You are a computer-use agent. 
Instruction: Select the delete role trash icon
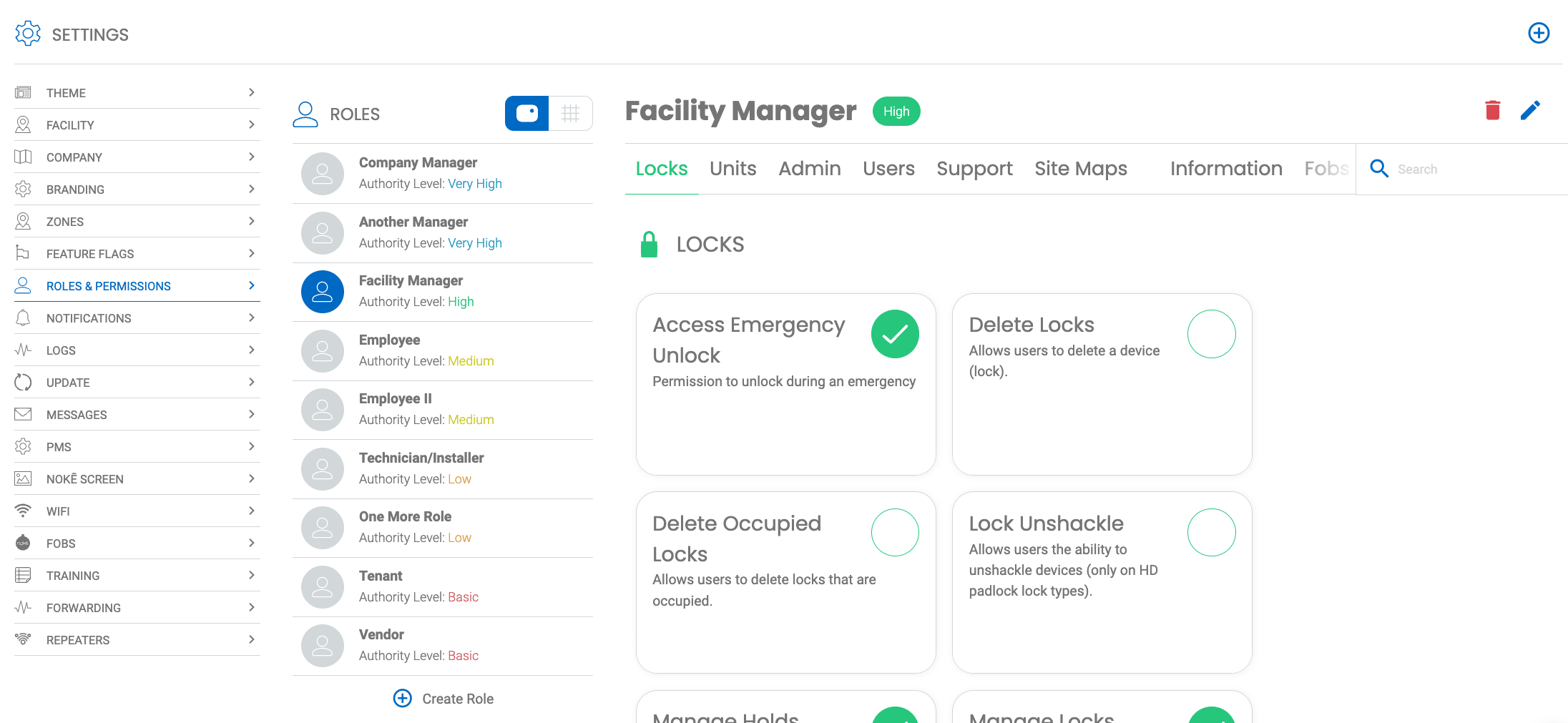pos(1492,110)
